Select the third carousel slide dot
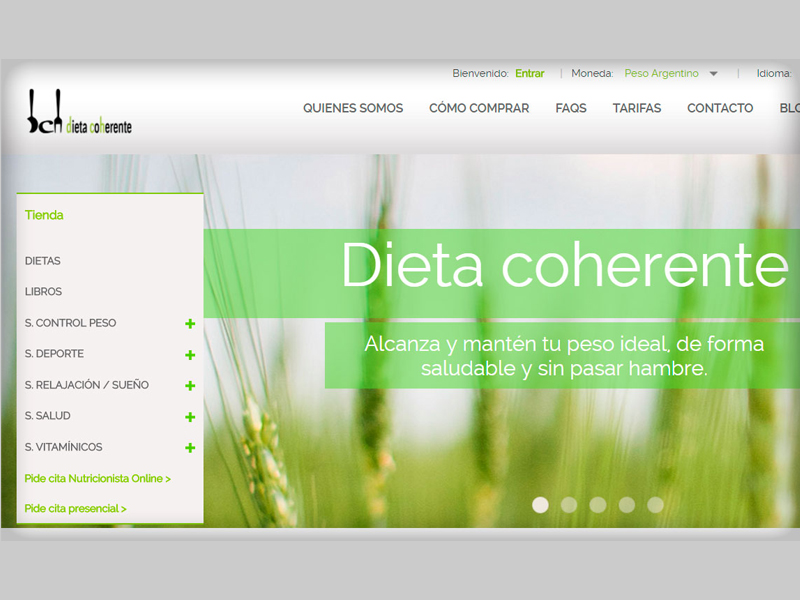This screenshot has width=800, height=600. click(x=598, y=505)
